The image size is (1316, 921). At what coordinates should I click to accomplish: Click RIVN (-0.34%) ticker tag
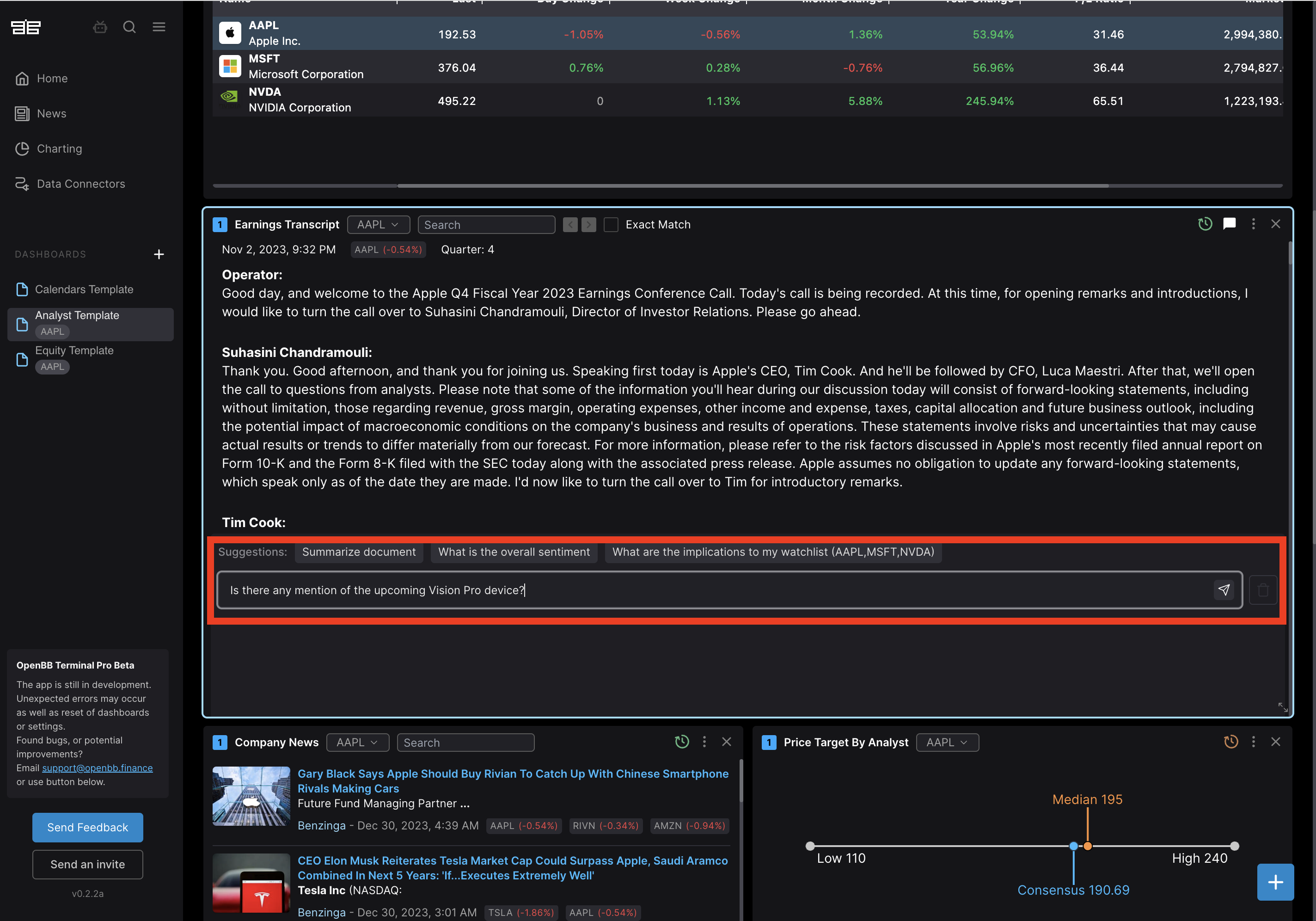point(605,826)
